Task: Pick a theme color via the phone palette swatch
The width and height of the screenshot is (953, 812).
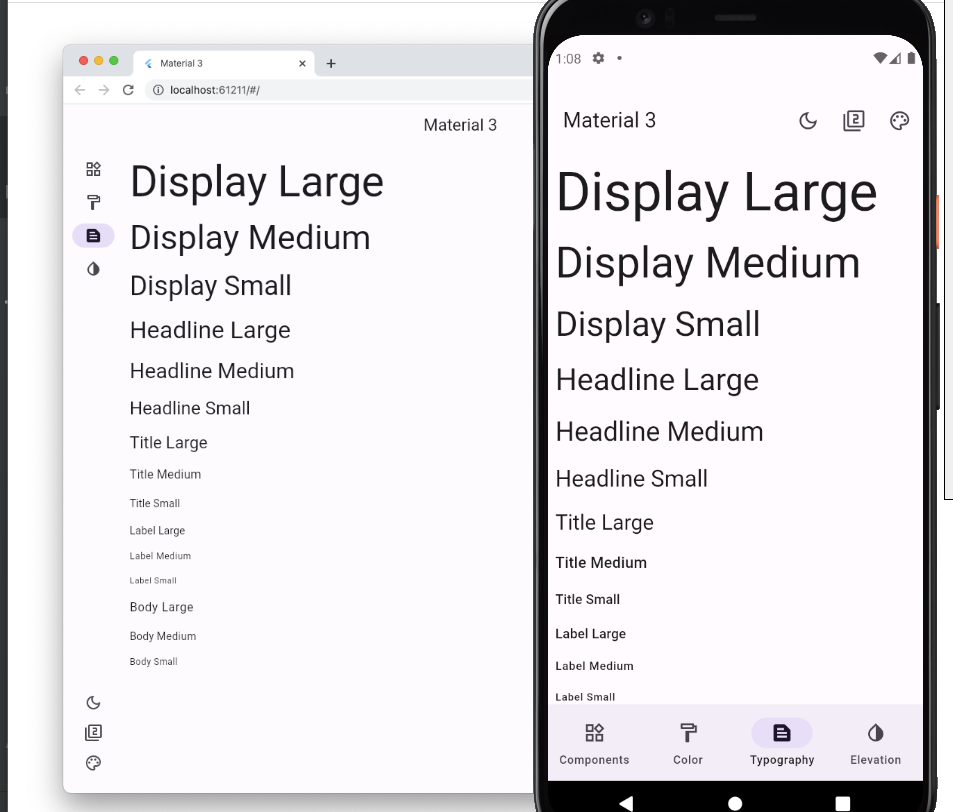Action: [x=899, y=120]
